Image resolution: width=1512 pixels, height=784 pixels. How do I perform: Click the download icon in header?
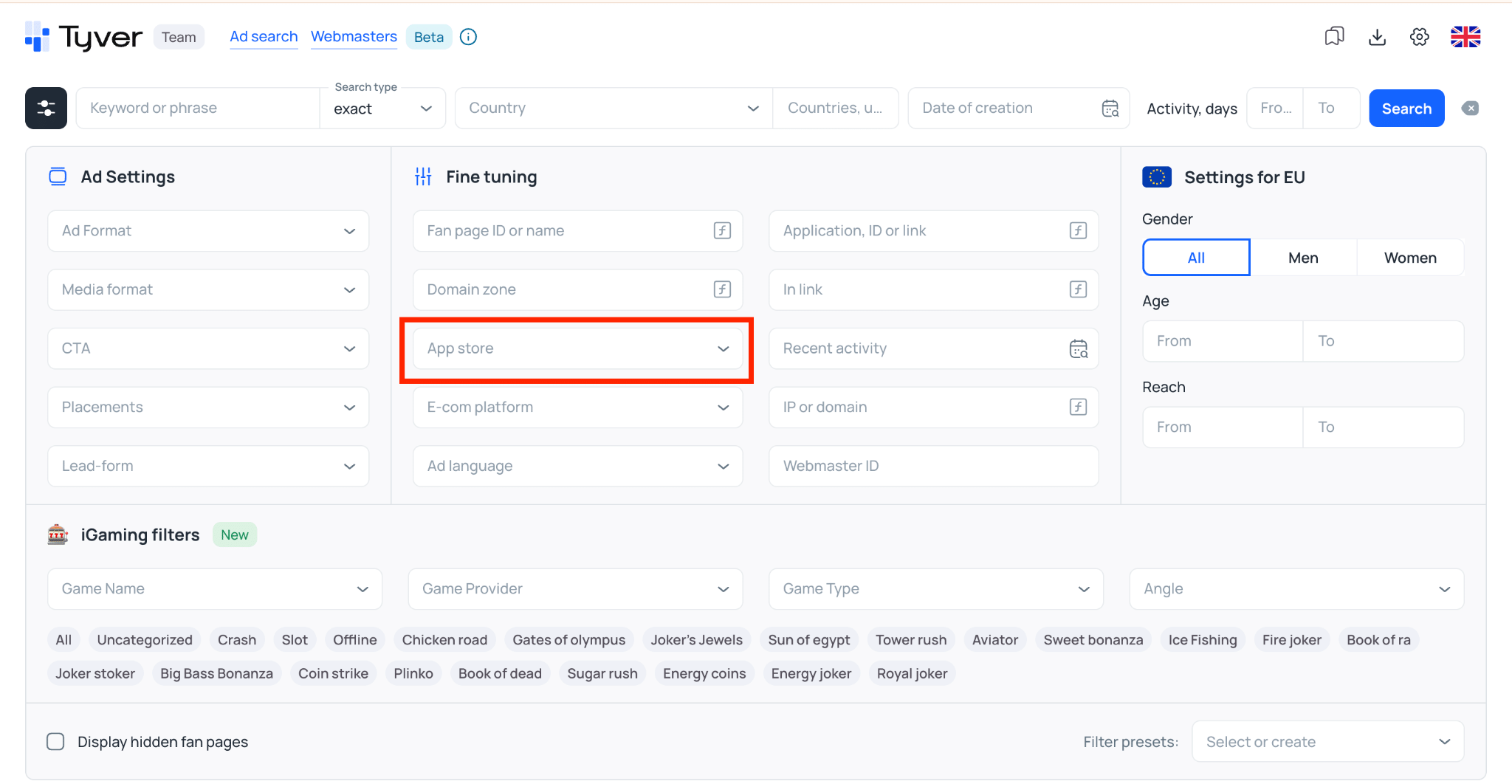(x=1377, y=37)
